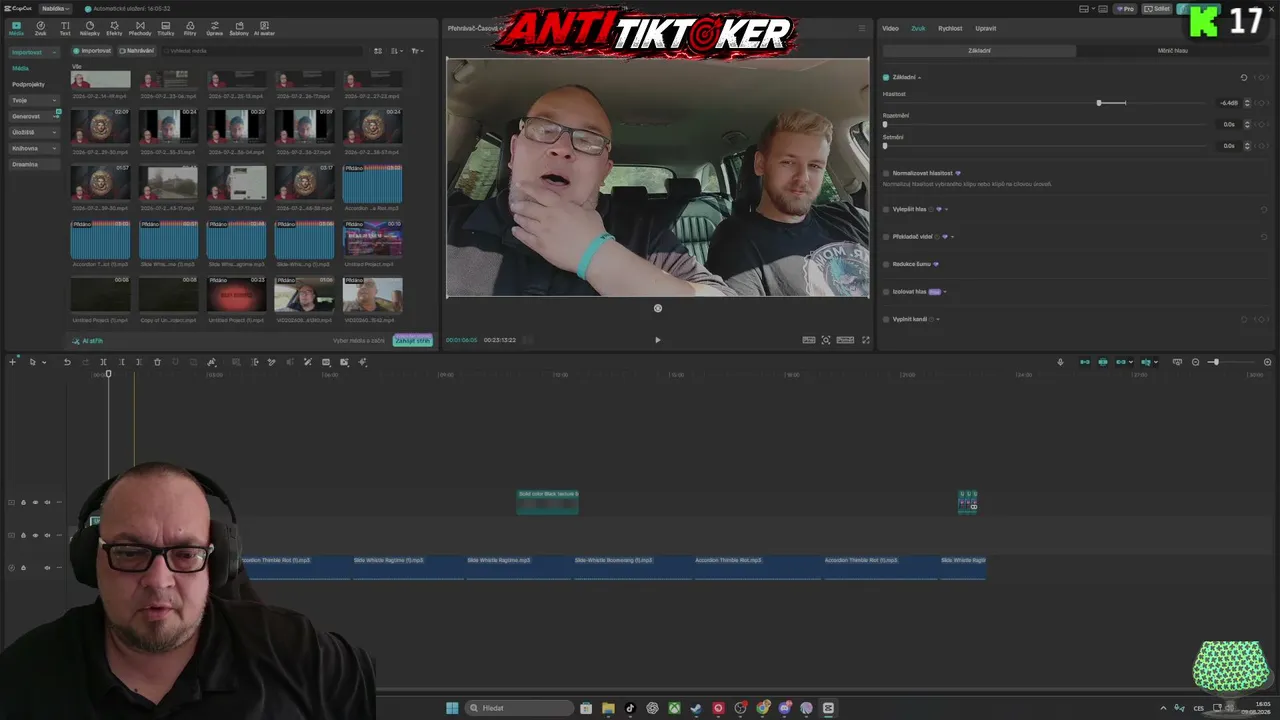Open the Zvuk audio library icon

pos(40,28)
